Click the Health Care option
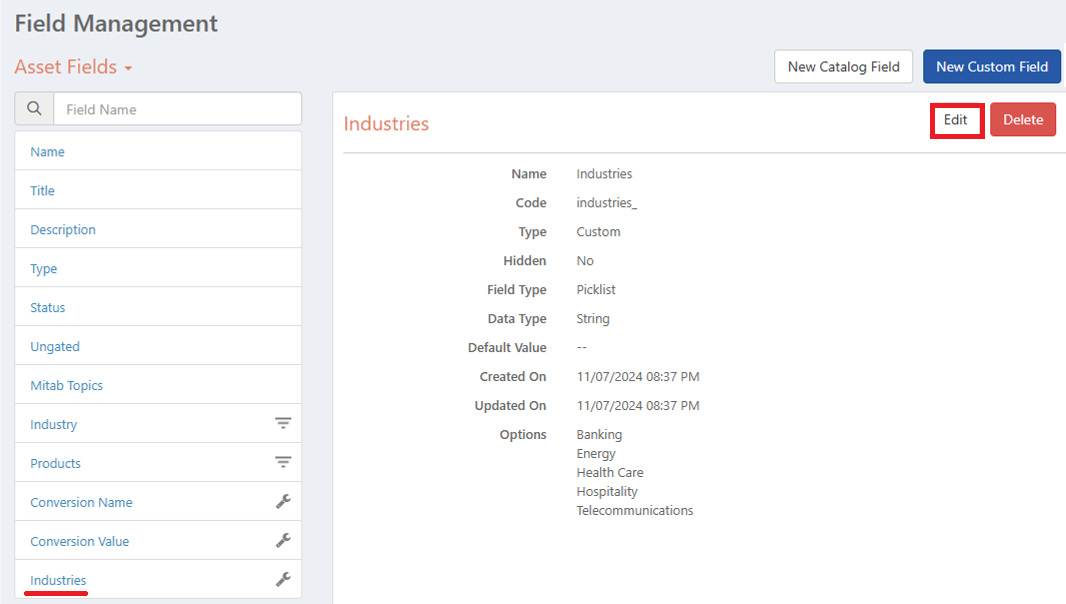 click(610, 473)
